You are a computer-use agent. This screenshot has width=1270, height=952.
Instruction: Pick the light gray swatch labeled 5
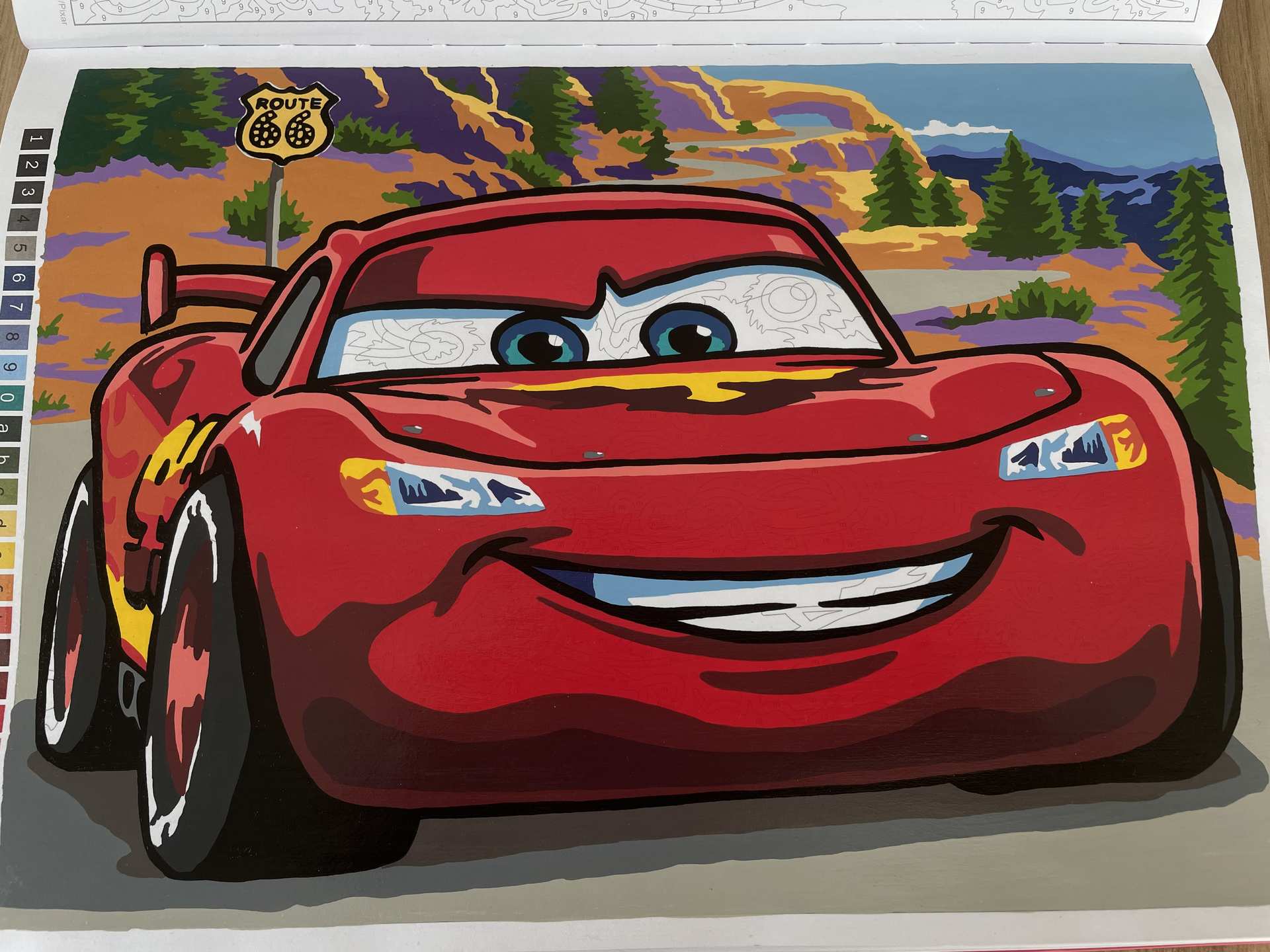pos(21,249)
